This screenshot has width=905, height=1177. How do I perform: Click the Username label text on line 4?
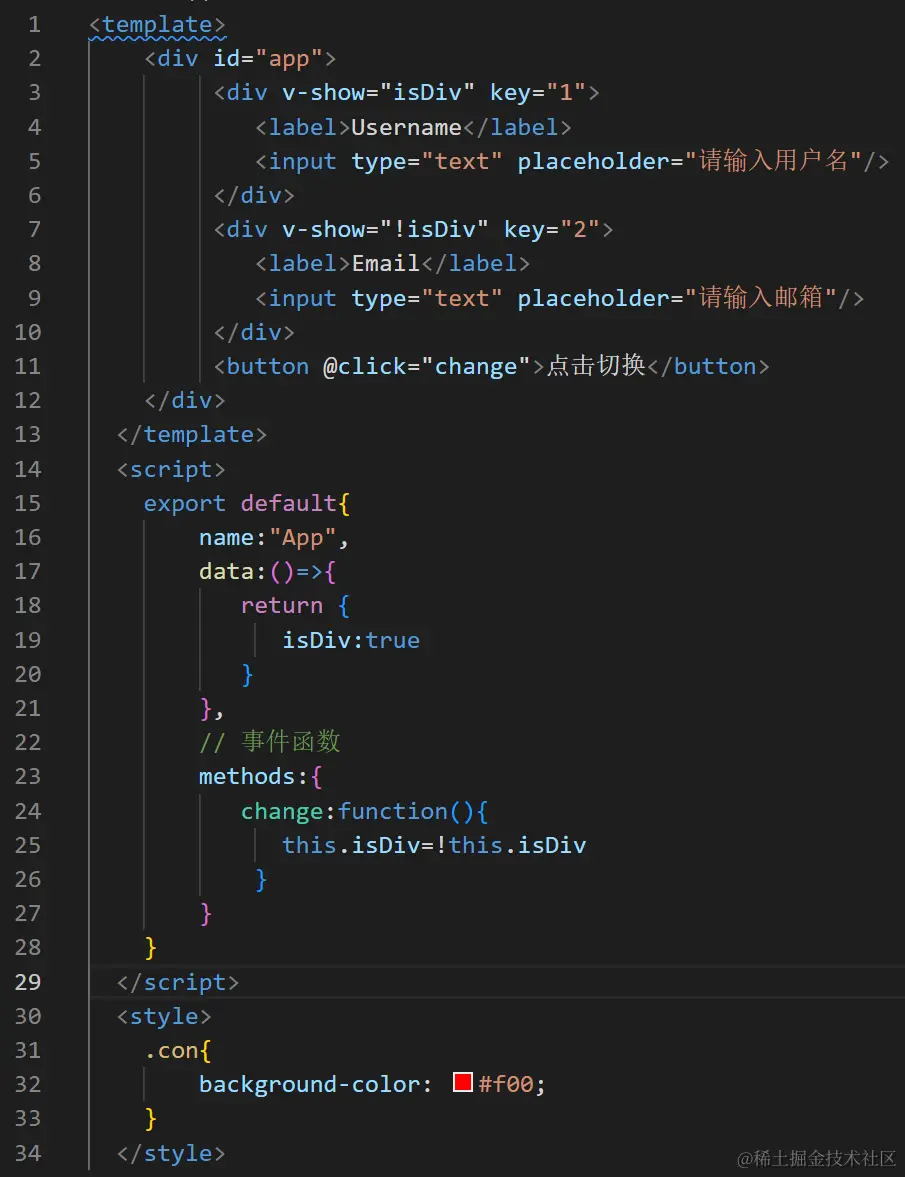click(x=405, y=126)
